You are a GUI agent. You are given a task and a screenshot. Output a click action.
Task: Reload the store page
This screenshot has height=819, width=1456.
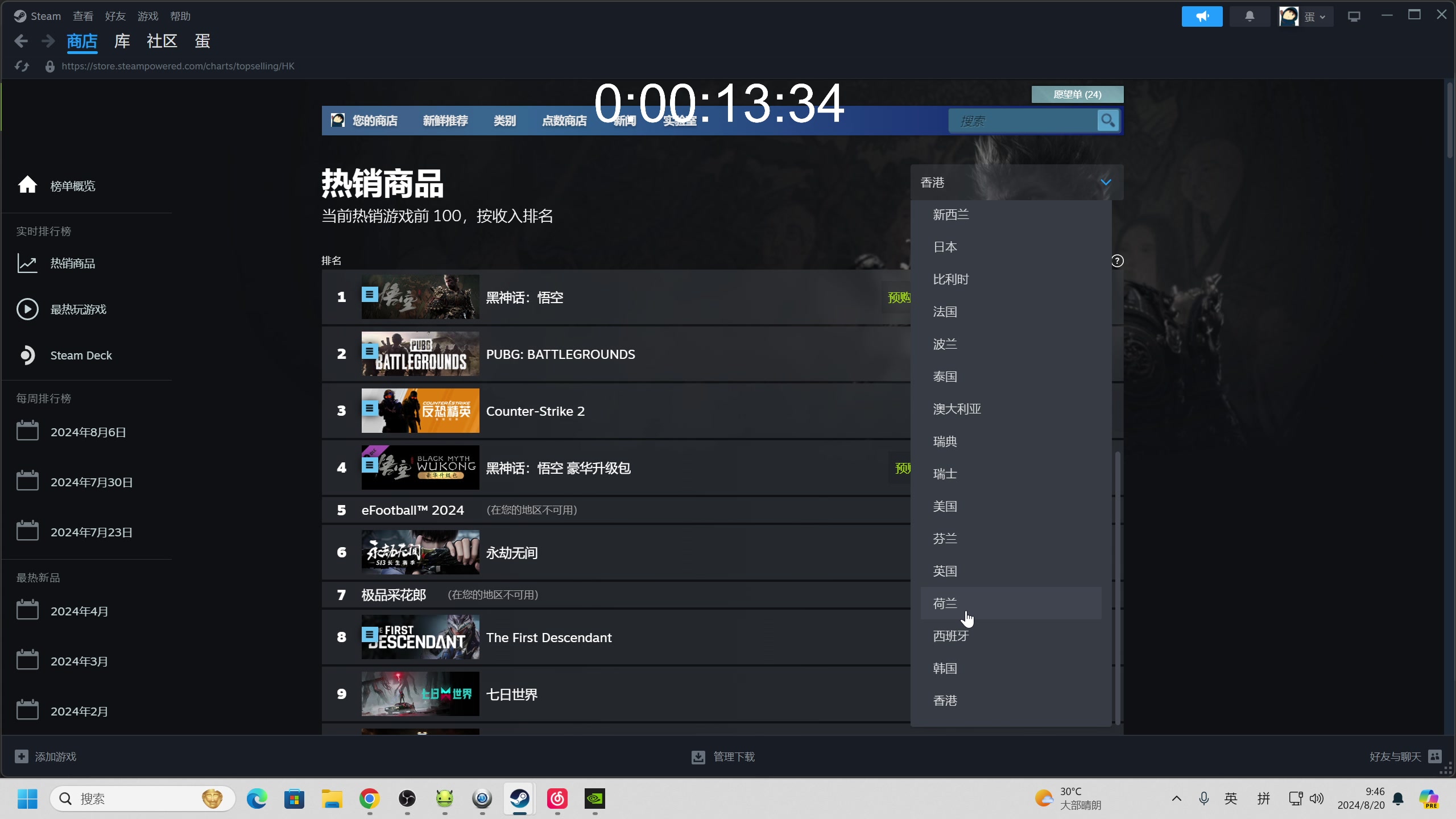pos(22,67)
